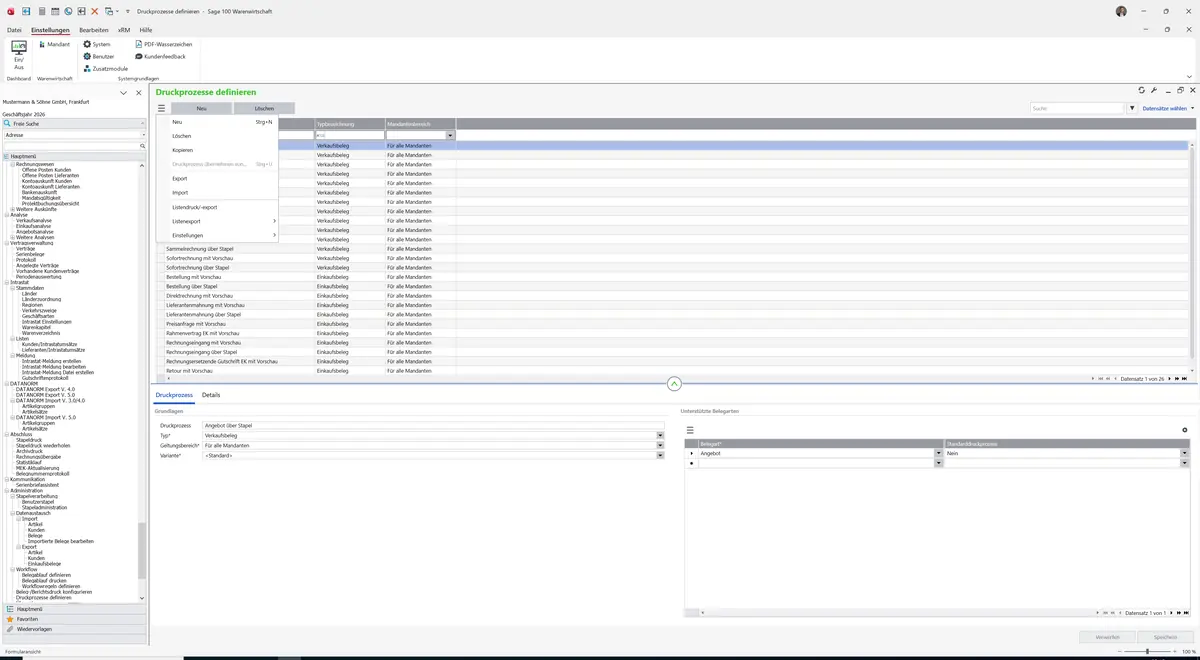1200x660 pixels.
Task: Click the hamburger menu of Unterstützte Belegarten grid
Action: (690, 430)
